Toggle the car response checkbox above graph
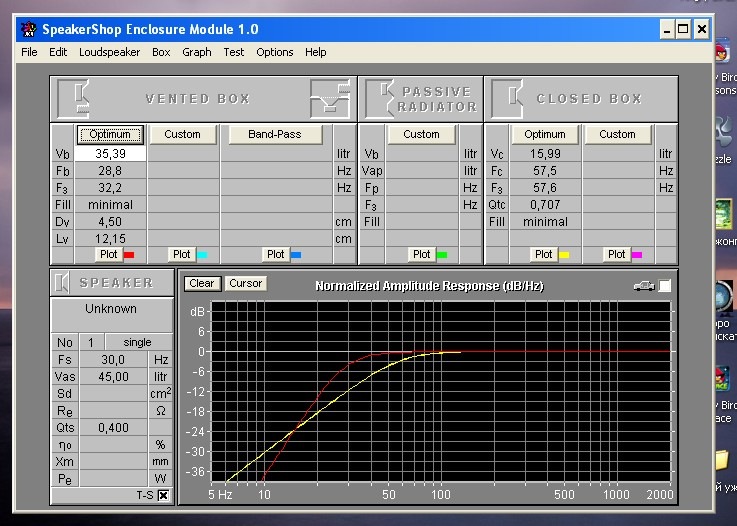Viewport: 737px width, 526px height. (665, 286)
